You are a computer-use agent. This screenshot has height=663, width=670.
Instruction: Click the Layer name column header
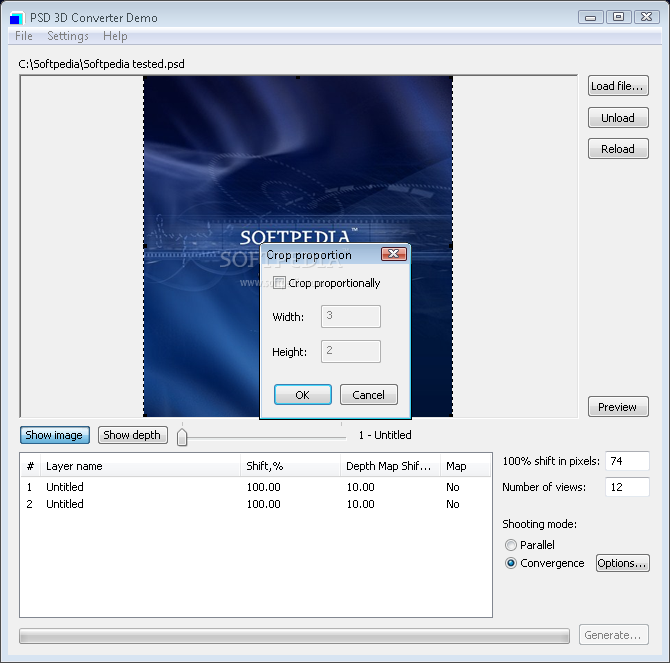(x=140, y=466)
